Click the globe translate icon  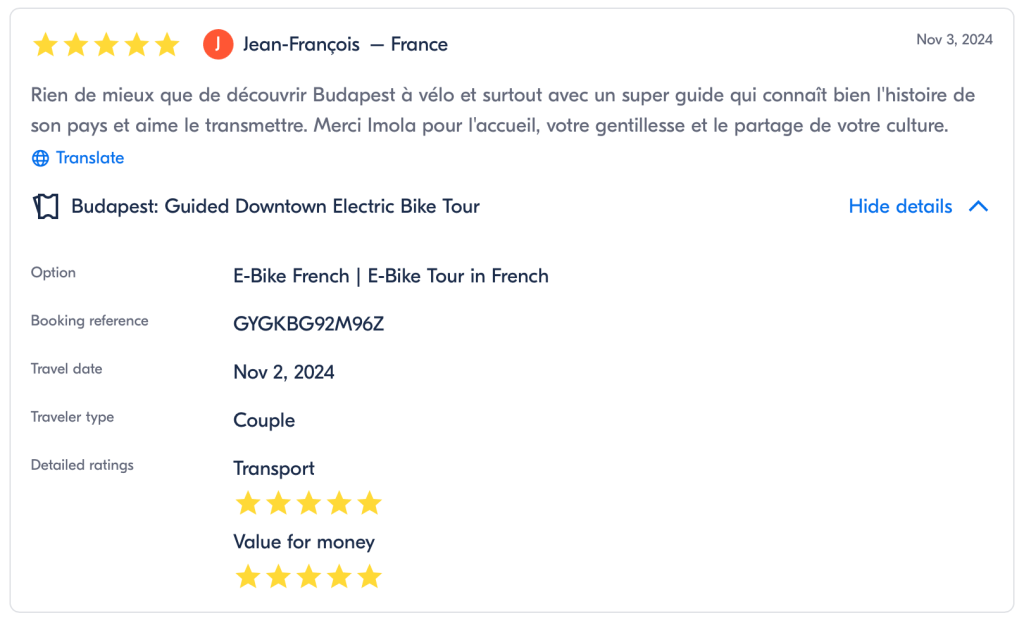(x=40, y=158)
